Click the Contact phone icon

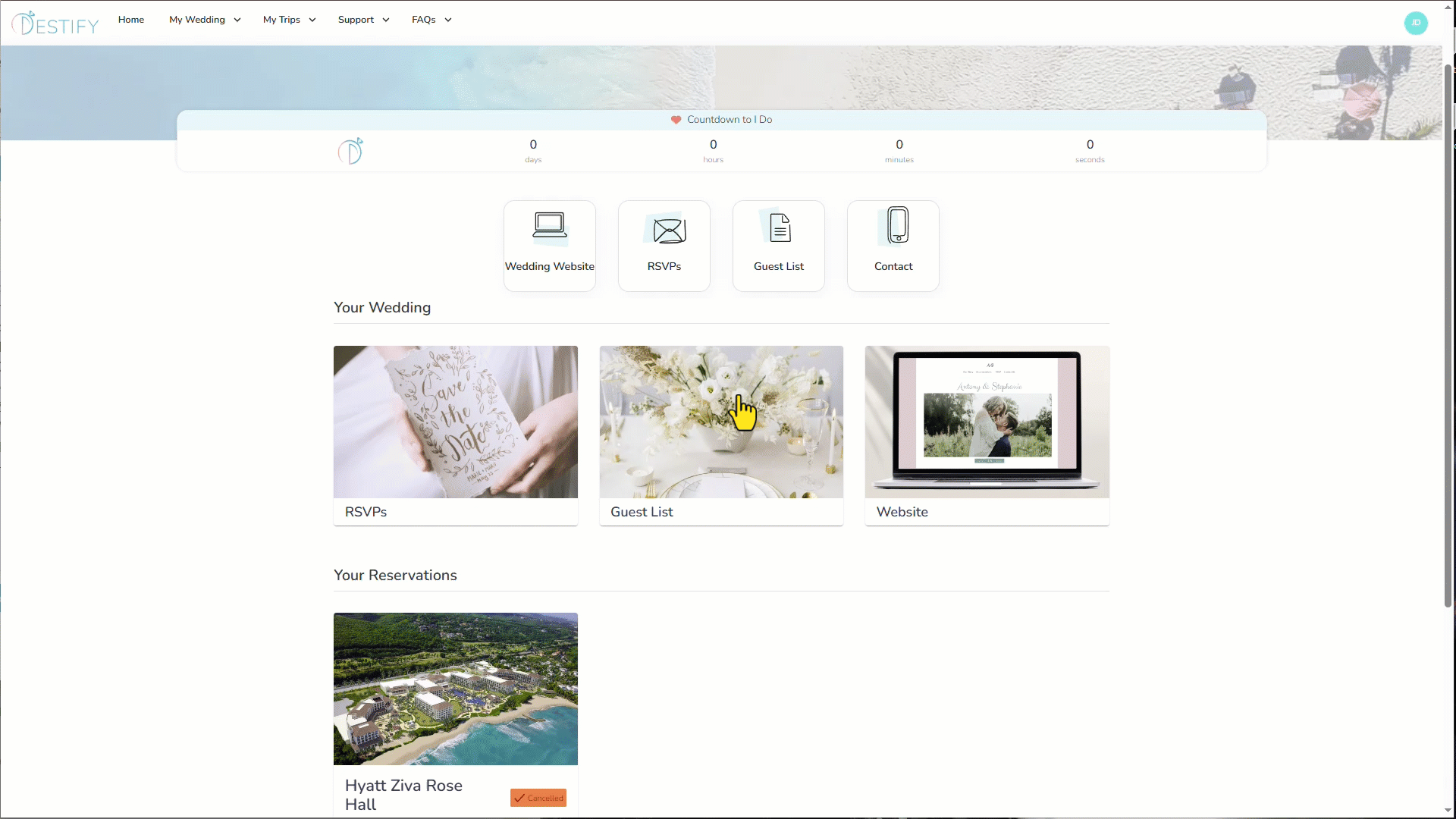click(898, 225)
